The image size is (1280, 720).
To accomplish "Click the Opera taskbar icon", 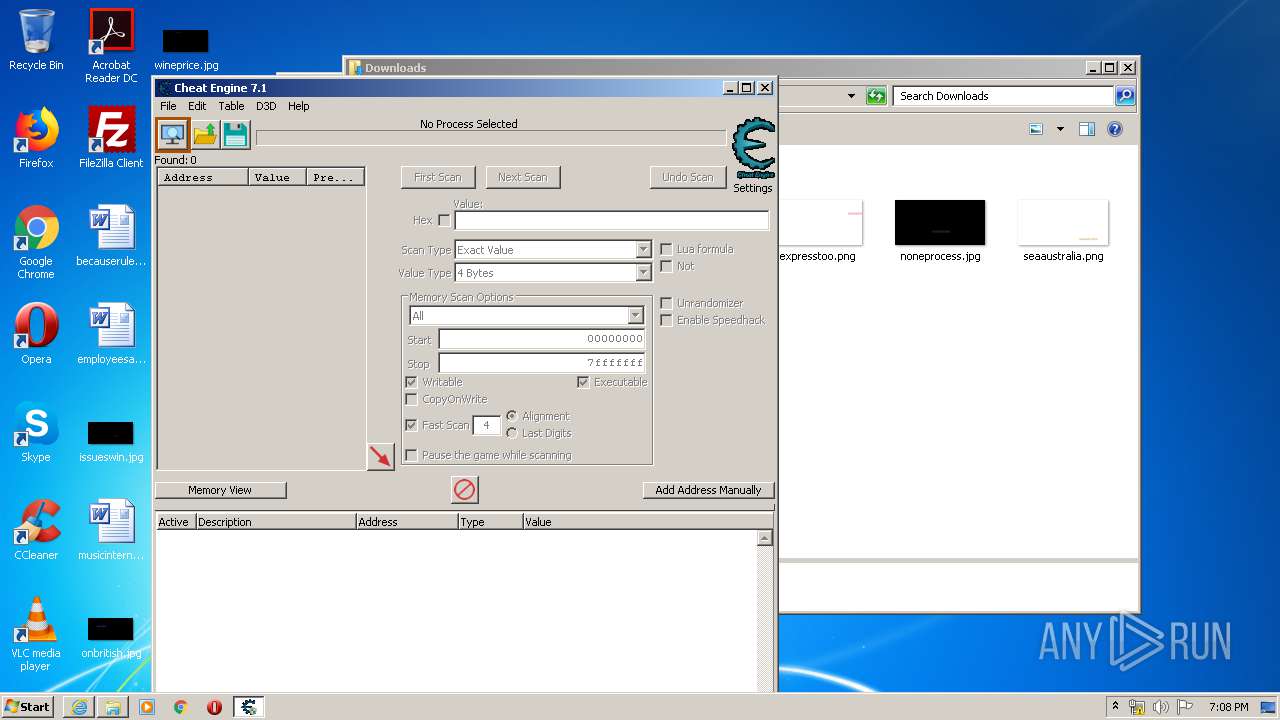I will [x=214, y=707].
